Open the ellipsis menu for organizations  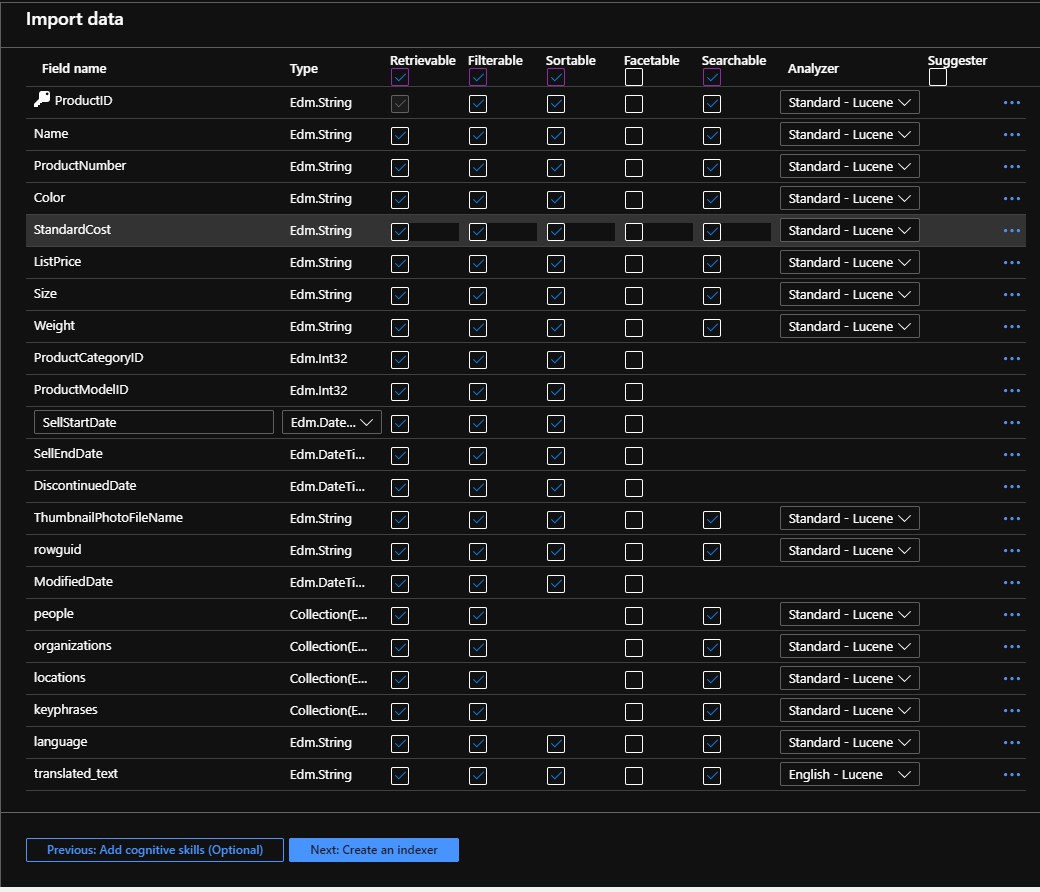pyautogui.click(x=1011, y=646)
